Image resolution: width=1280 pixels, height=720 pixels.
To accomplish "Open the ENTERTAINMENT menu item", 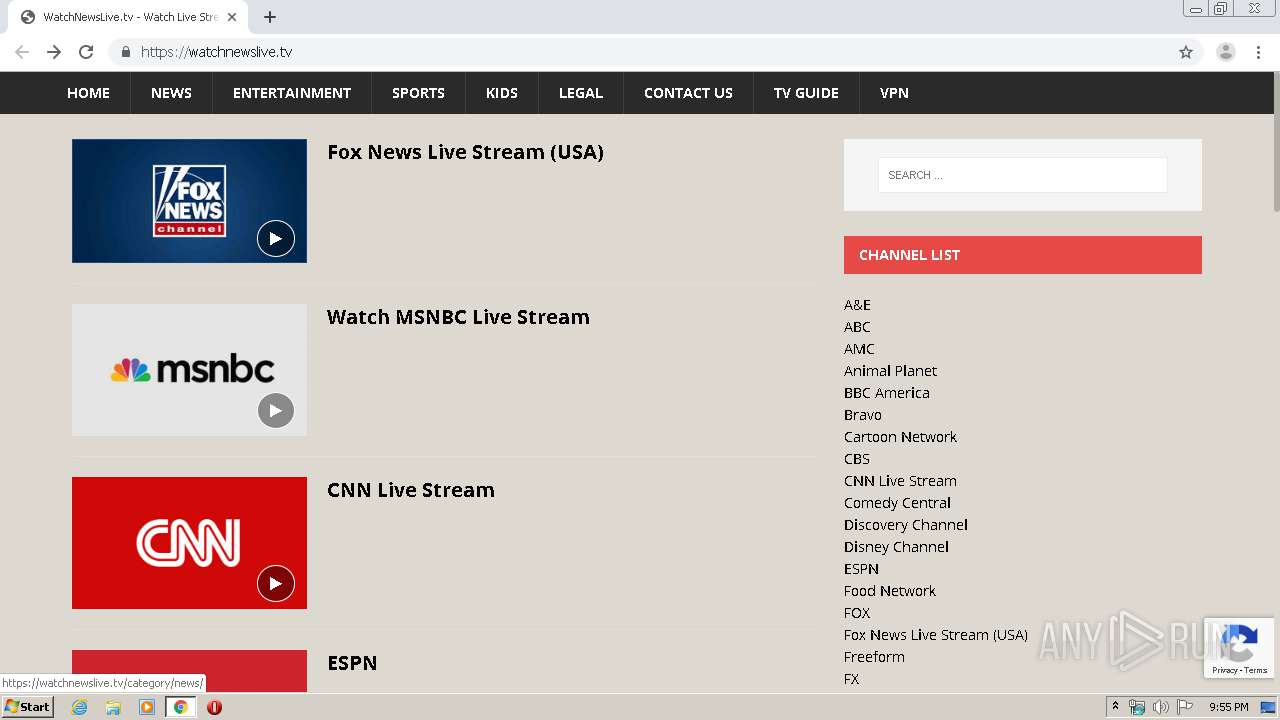I will click(x=292, y=93).
